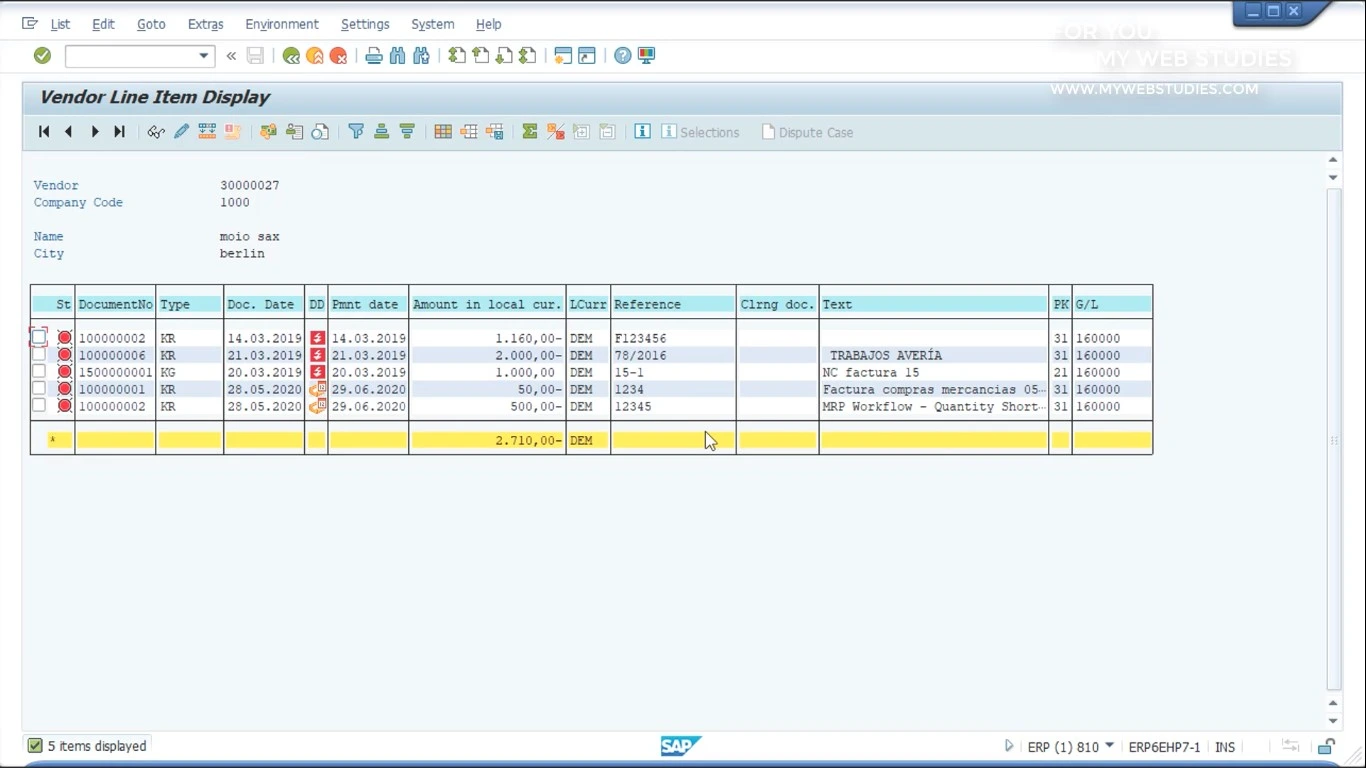1366x768 pixels.
Task: Open the Environment menu
Action: 282,24
